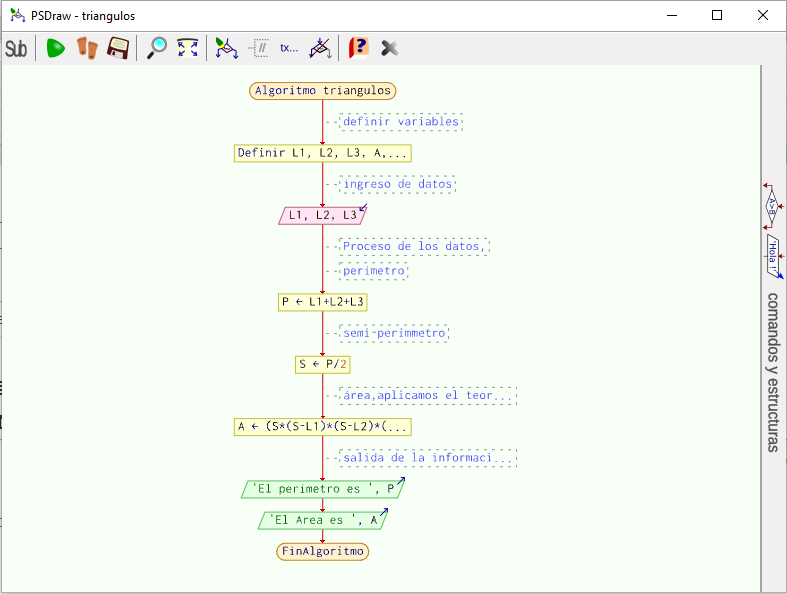Toggle comments display with // icon
This screenshot has height=594, width=787.
point(259,48)
